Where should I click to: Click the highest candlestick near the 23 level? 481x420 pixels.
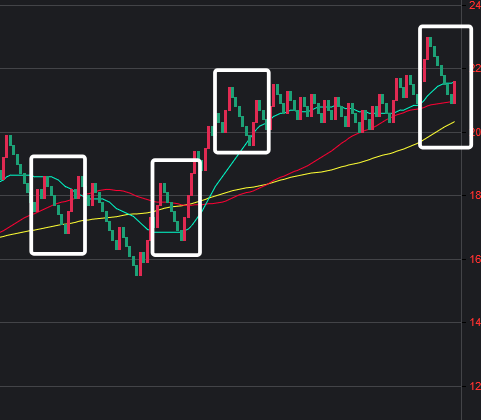pos(428,47)
